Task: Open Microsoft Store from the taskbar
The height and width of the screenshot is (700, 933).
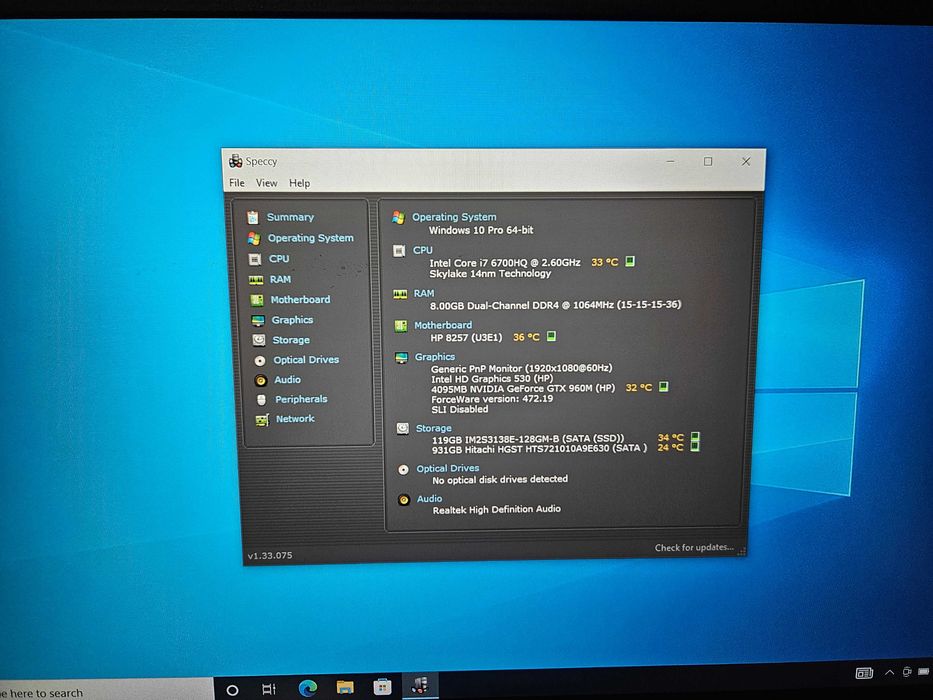Action: pos(383,688)
